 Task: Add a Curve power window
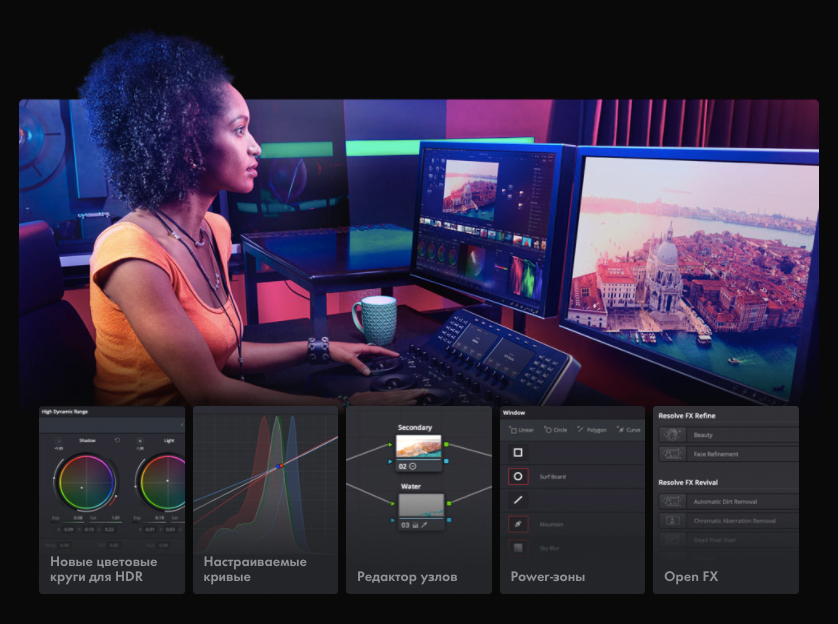tap(627, 430)
